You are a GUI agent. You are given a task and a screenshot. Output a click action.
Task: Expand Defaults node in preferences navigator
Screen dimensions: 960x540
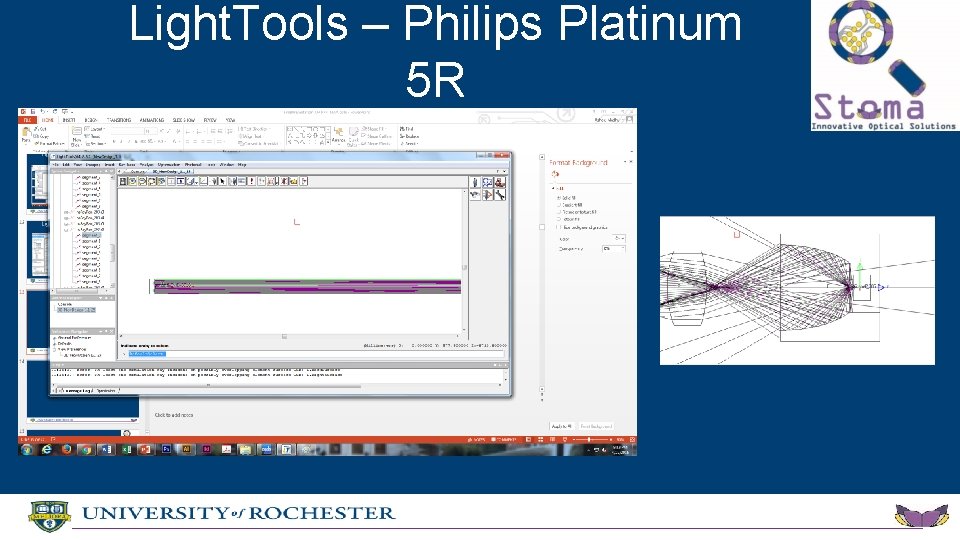54,343
